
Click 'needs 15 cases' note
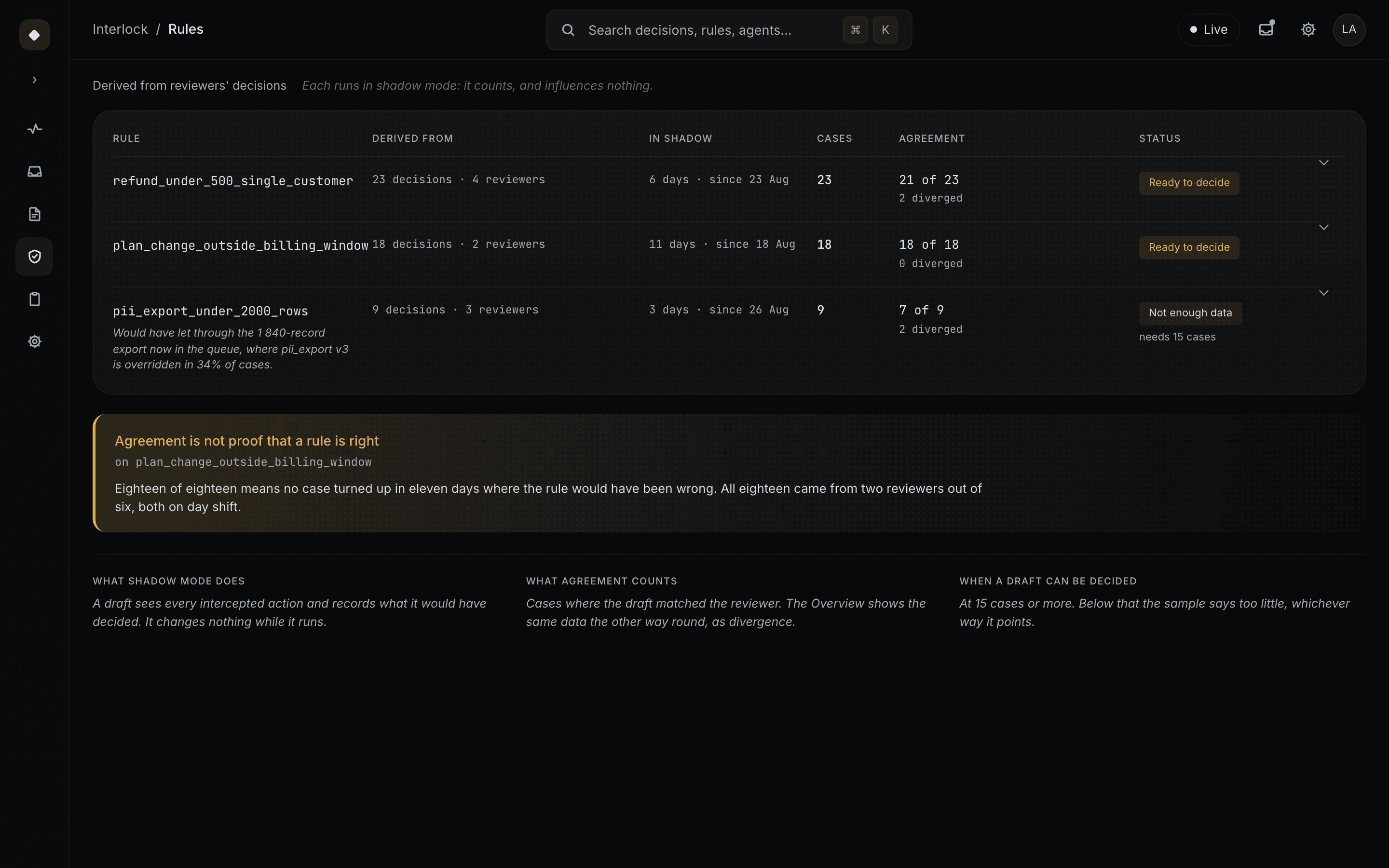tap(1177, 337)
